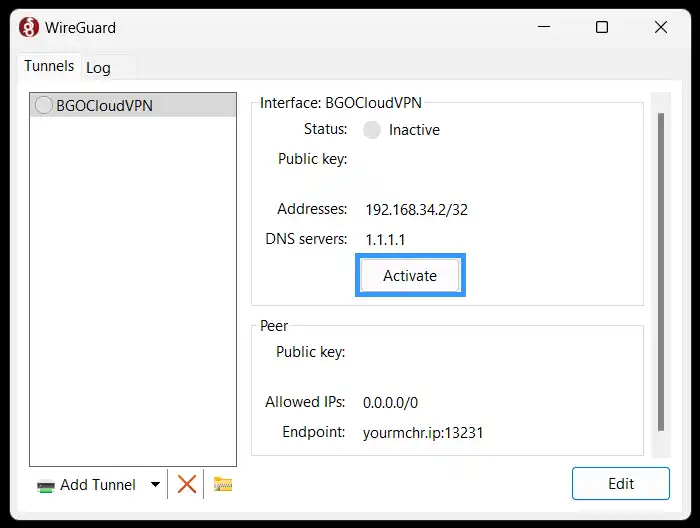Click the address value 192.168.34.2/32
The image size is (700, 528).
417,209
